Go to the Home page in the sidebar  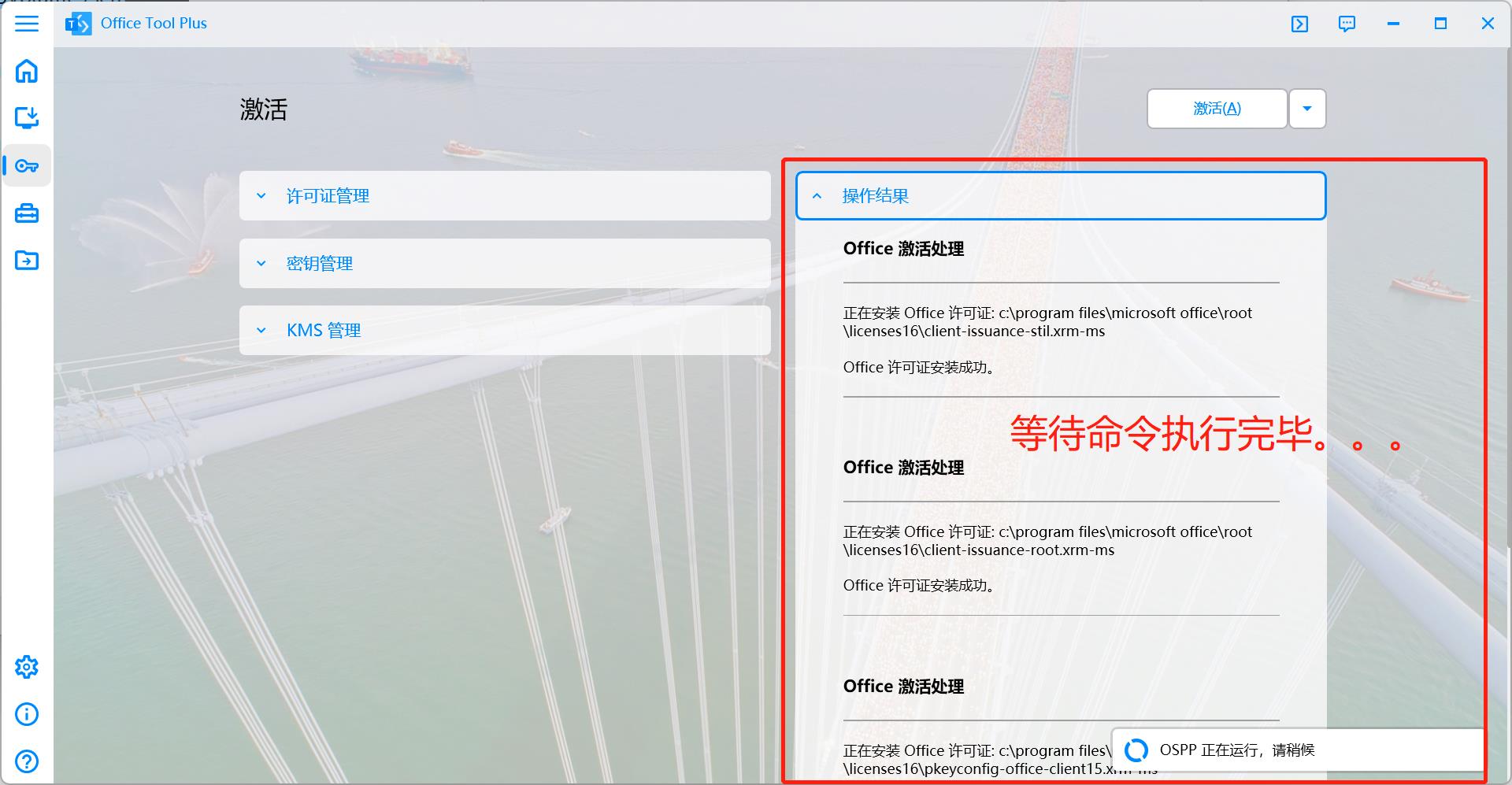pos(27,71)
